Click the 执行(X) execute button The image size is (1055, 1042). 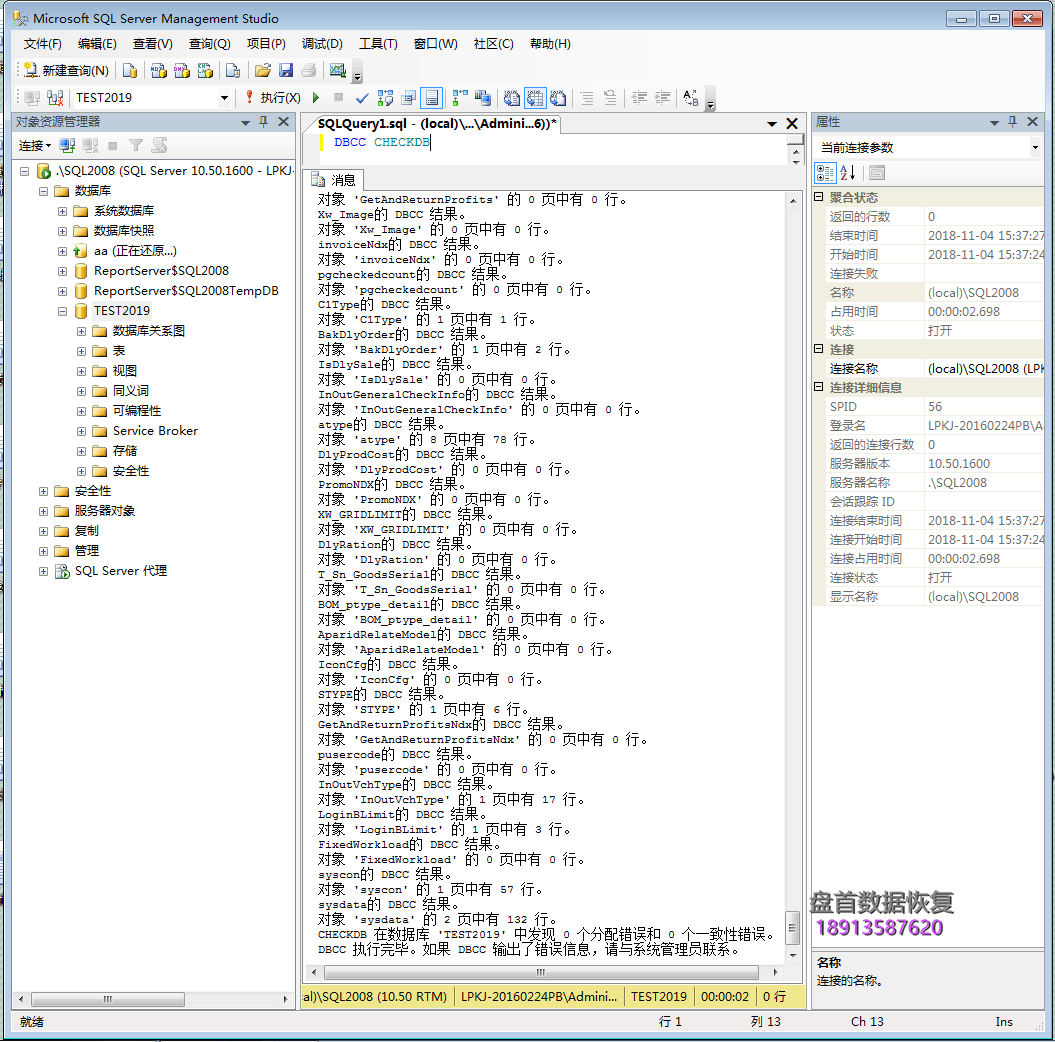tap(274, 98)
